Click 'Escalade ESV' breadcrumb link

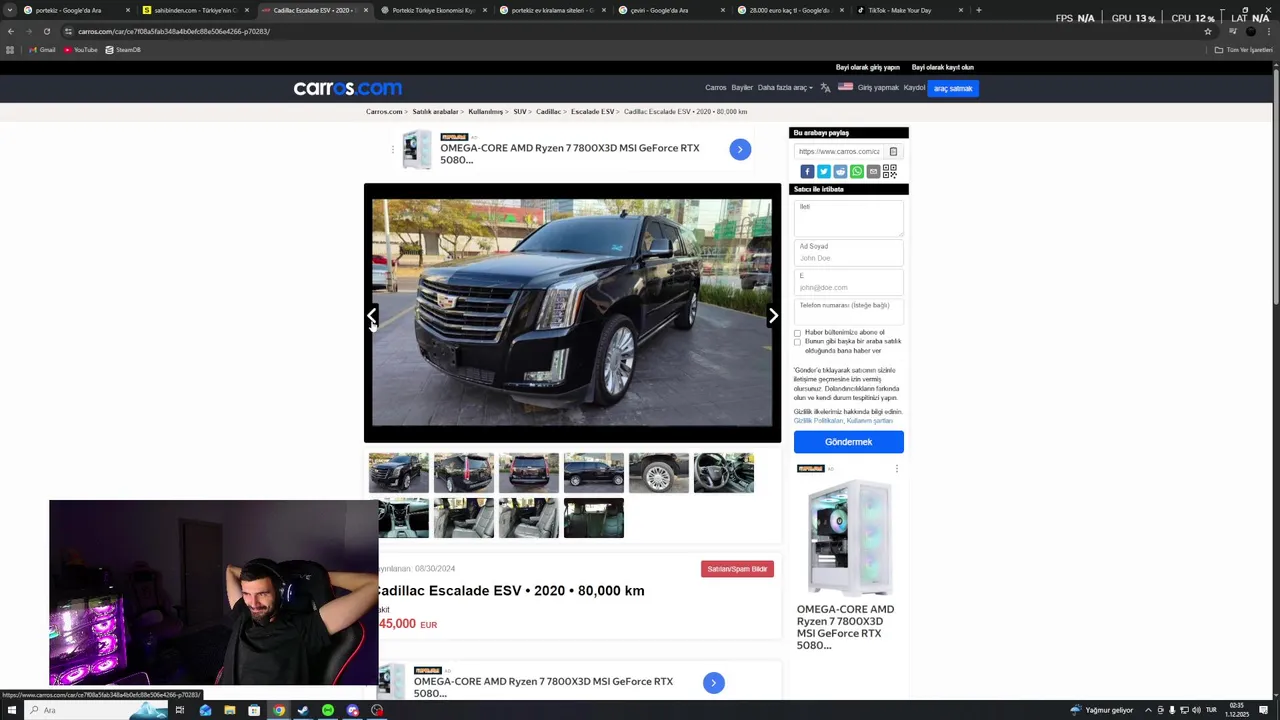[x=592, y=112]
